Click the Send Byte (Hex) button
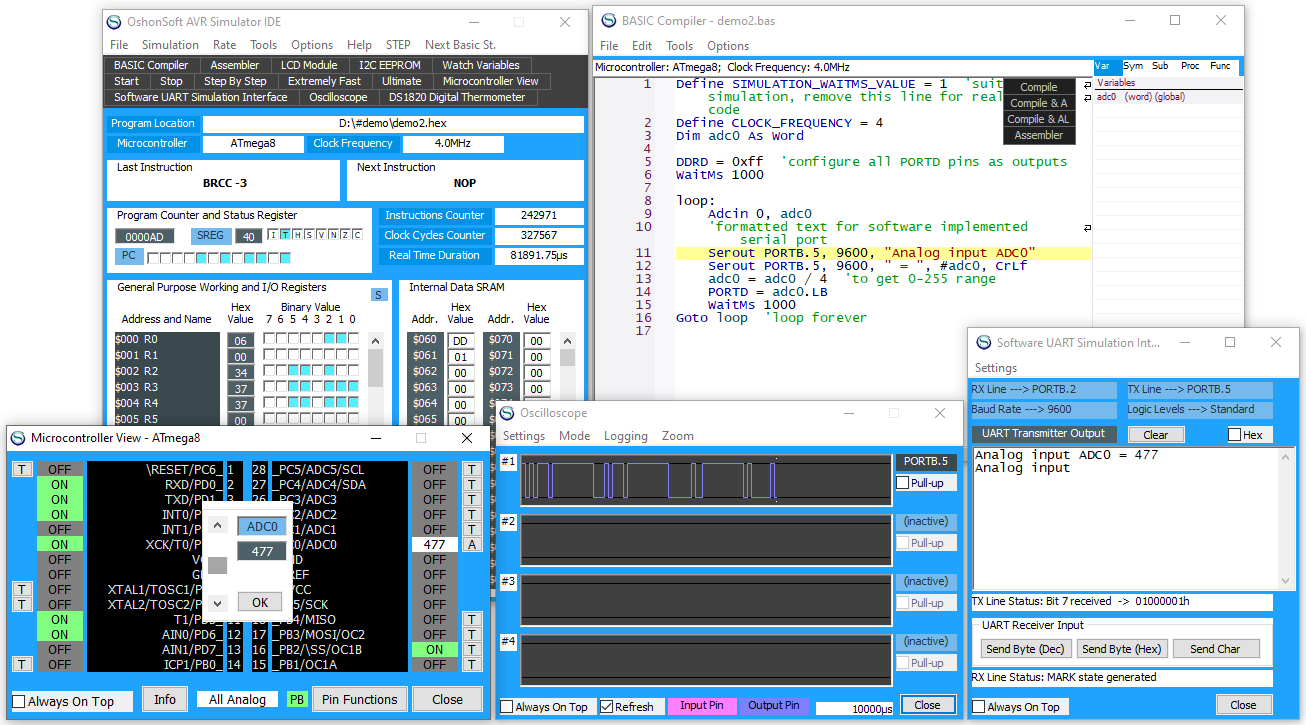Image resolution: width=1306 pixels, height=725 pixels. click(1122, 649)
